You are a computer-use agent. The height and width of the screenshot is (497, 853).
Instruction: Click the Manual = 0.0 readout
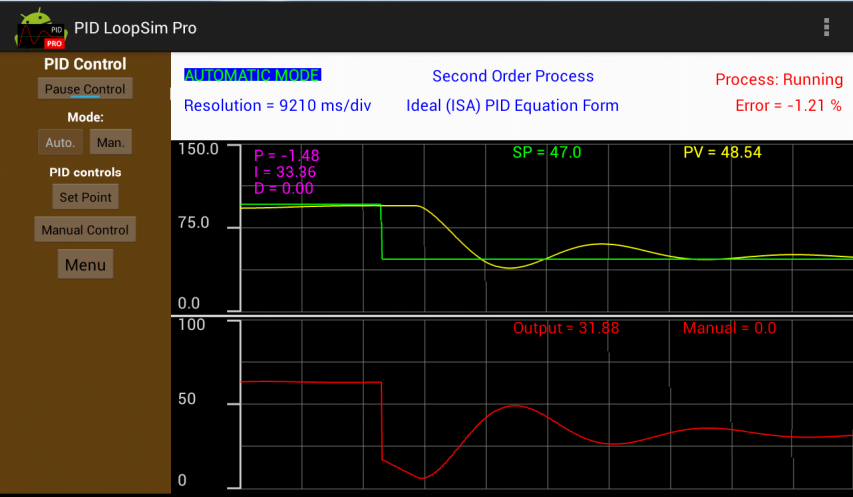pos(730,328)
